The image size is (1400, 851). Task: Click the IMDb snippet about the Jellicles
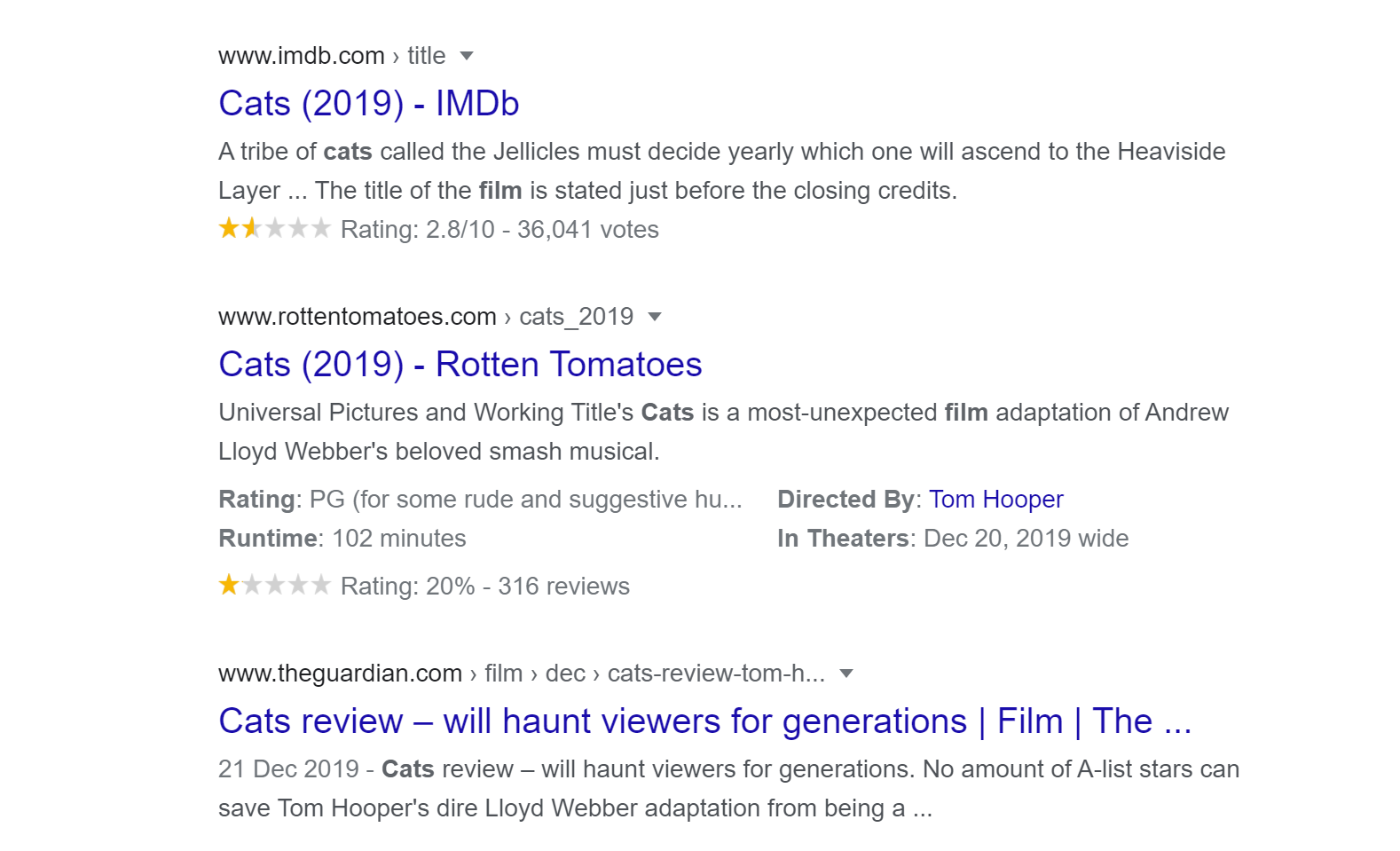point(720,170)
